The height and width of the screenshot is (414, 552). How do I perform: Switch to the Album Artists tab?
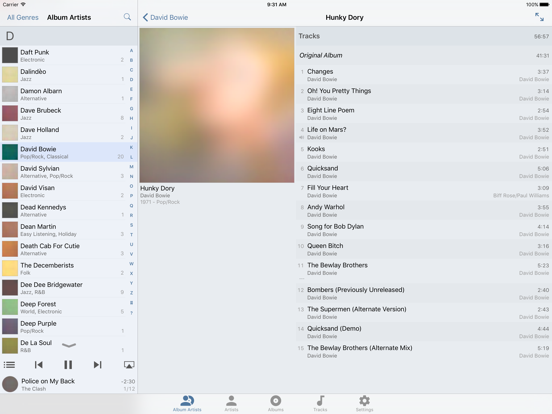click(x=187, y=403)
